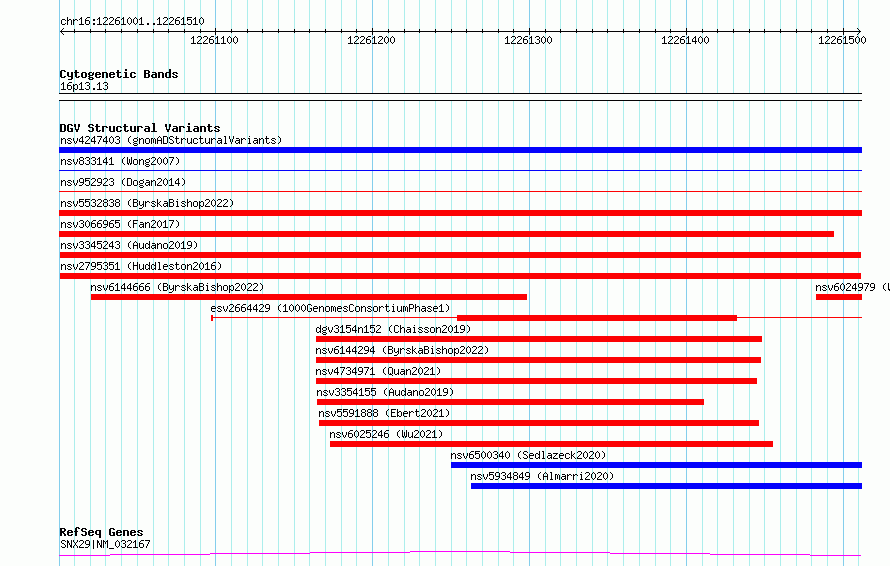Open nsv3066965 (Fan2017) label

120,224
